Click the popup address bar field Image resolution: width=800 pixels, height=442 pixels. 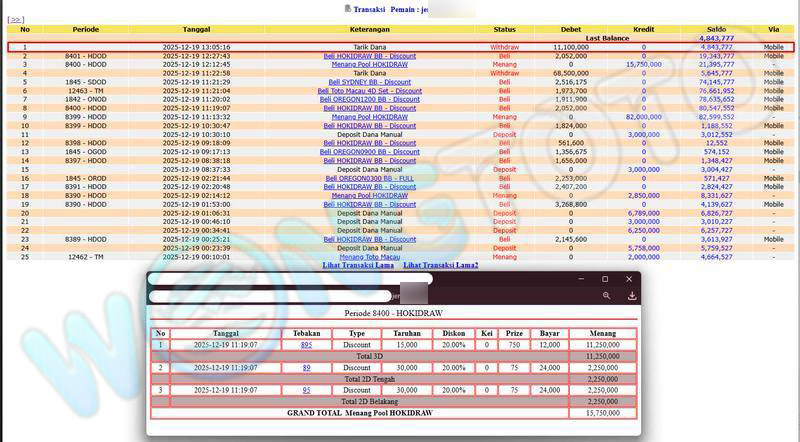[270, 297]
